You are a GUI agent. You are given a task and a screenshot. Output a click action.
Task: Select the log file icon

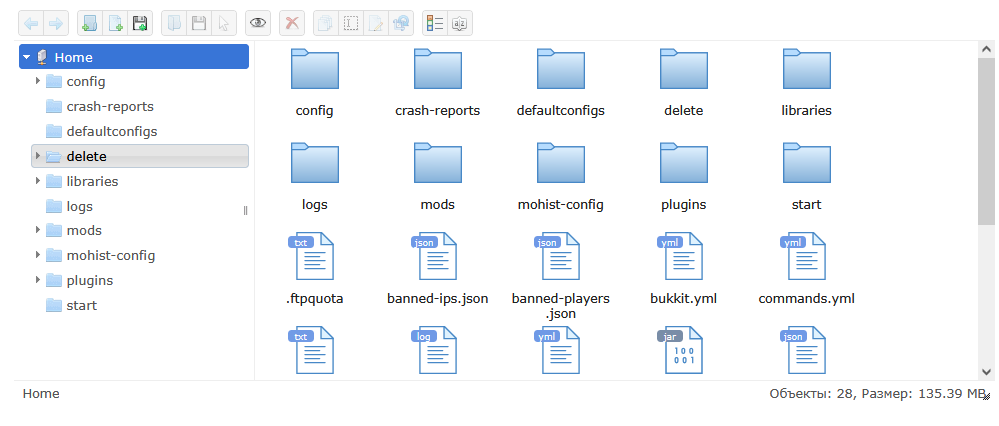point(435,350)
